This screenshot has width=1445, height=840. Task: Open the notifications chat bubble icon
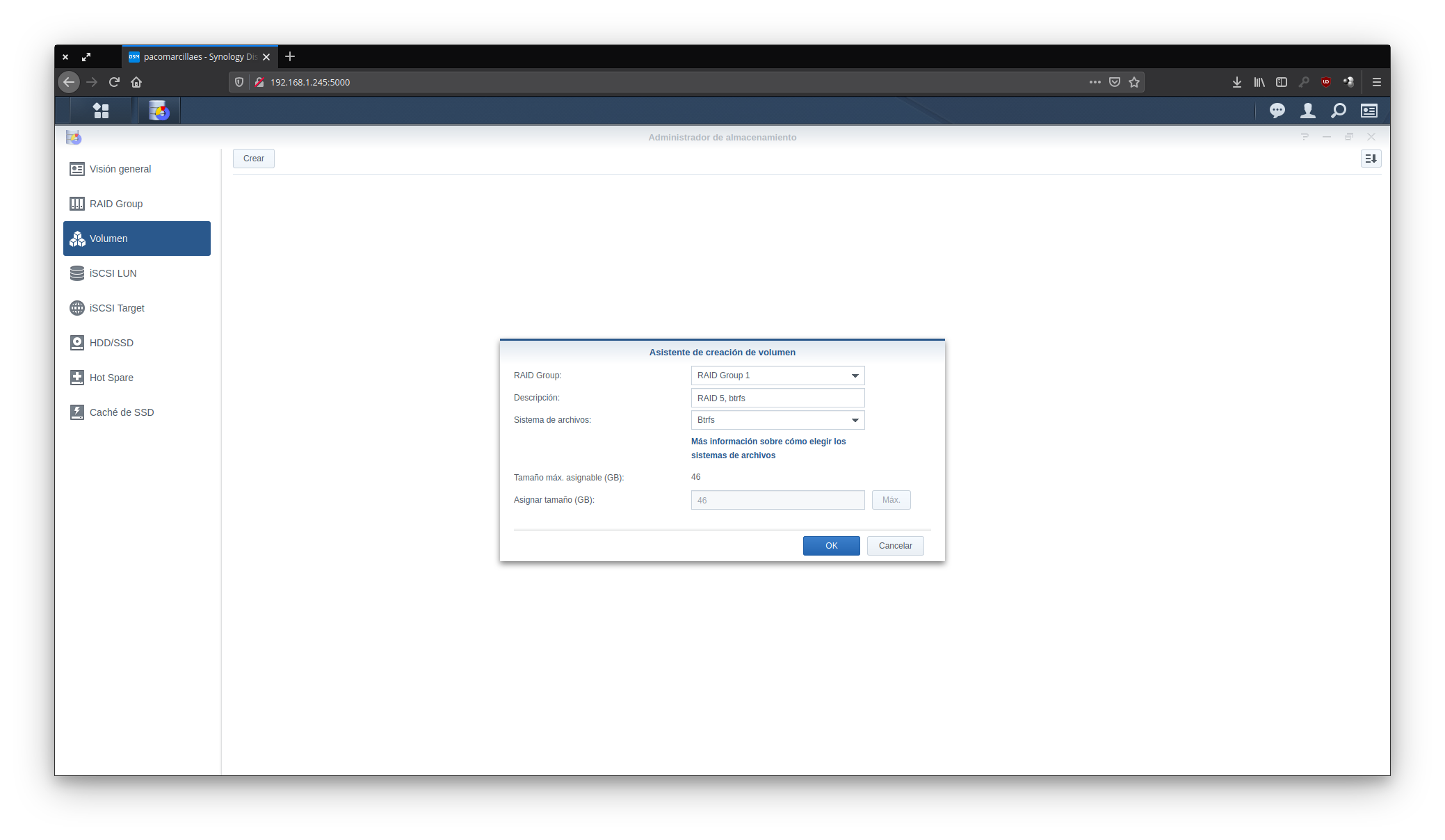tap(1277, 111)
